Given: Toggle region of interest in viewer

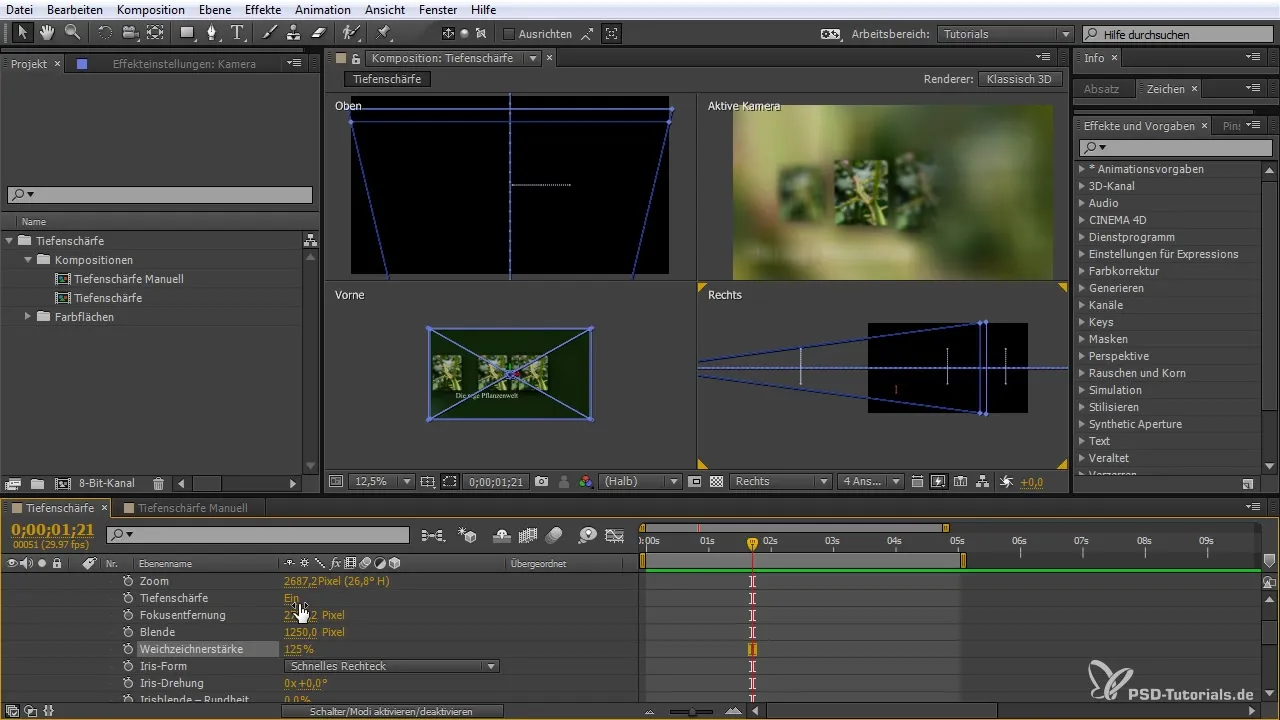Looking at the screenshot, I should [695, 481].
